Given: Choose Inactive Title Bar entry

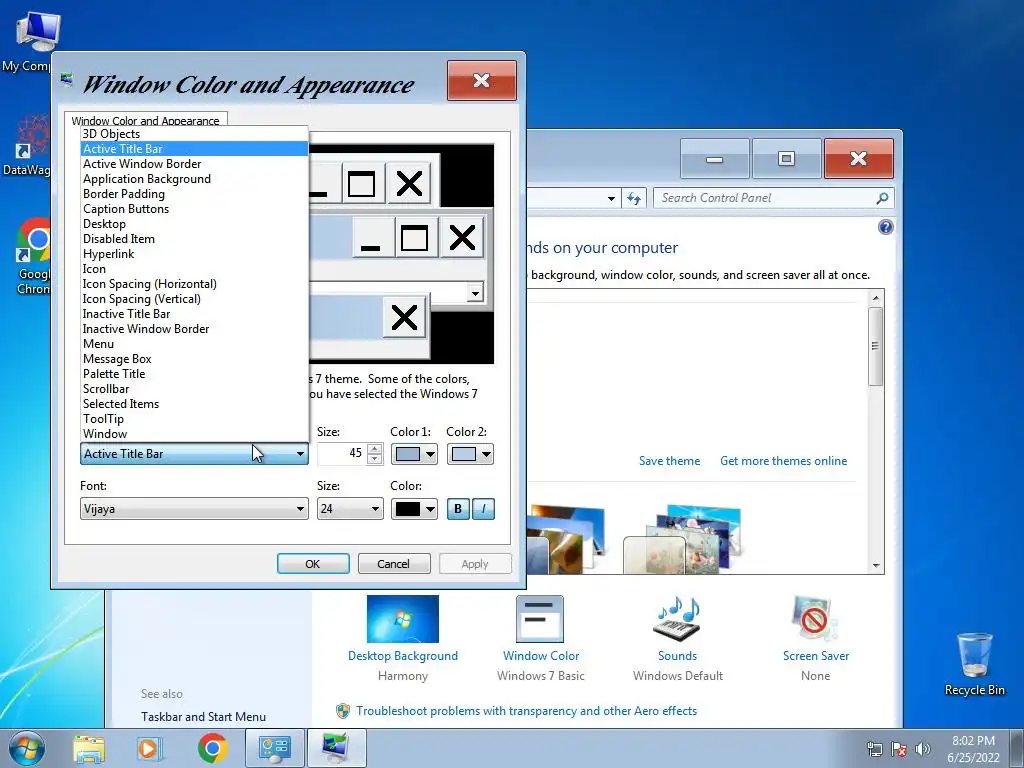Looking at the screenshot, I should point(194,314).
